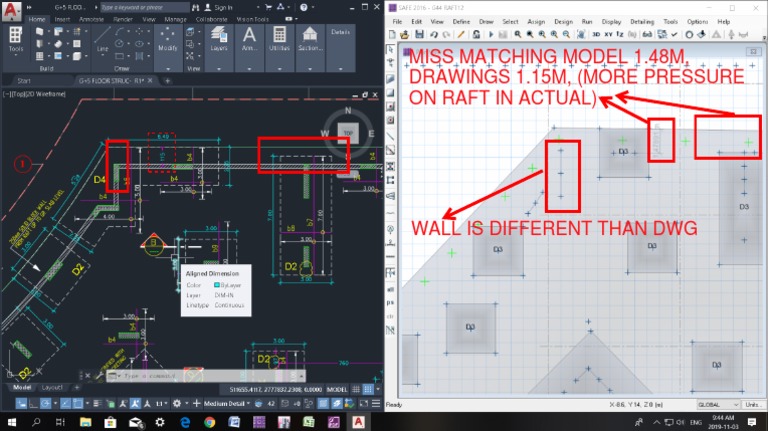Open a file using SAFE toolbar icon
The image size is (768, 431).
405,34
